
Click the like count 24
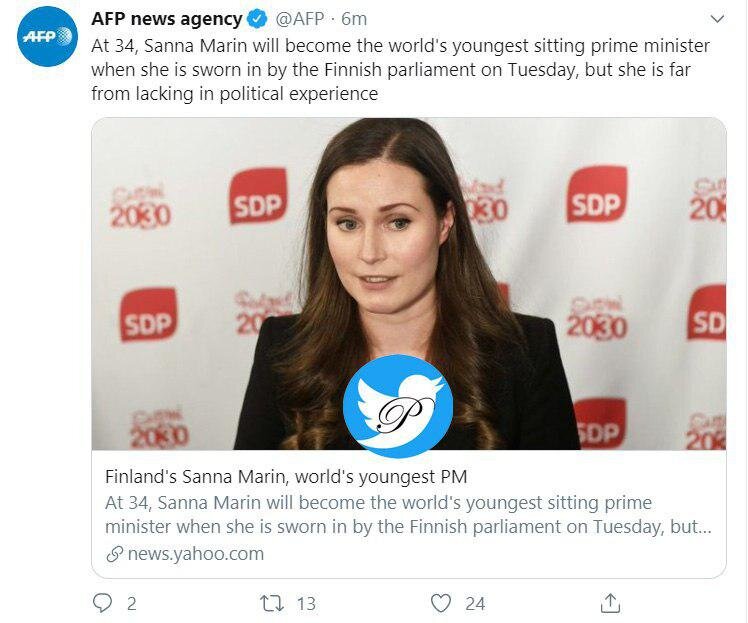[x=475, y=603]
